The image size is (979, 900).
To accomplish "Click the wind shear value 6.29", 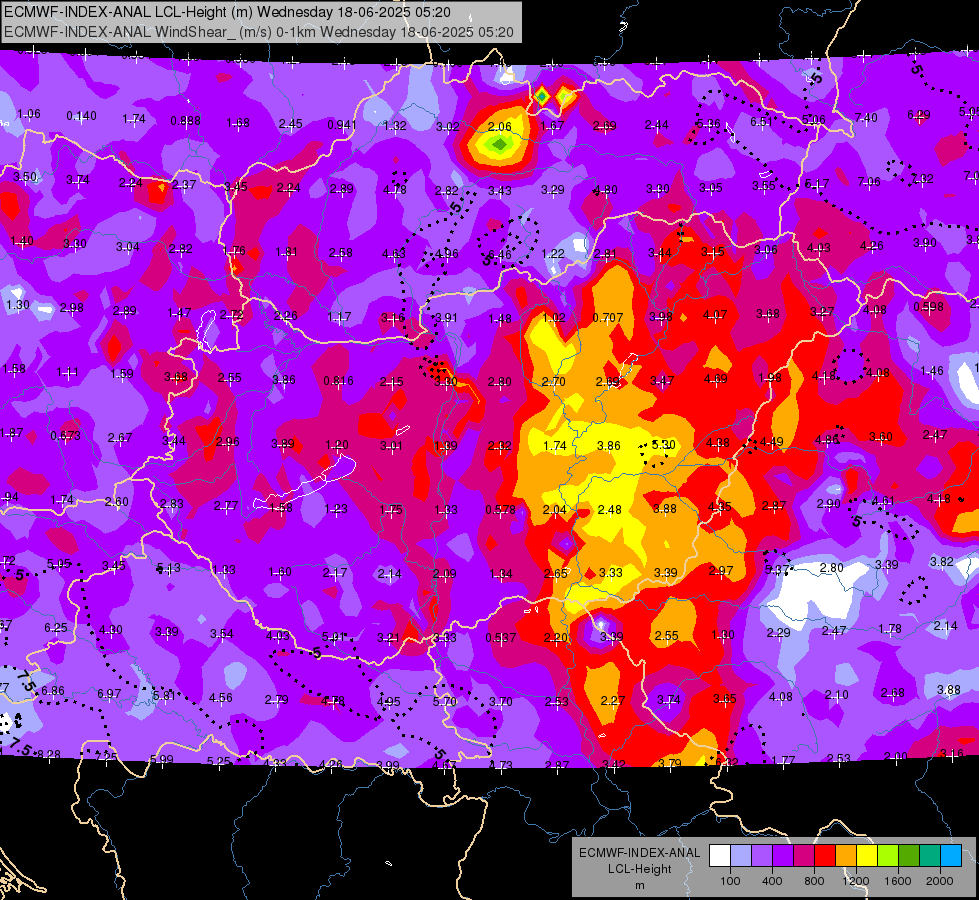I will tap(918, 115).
